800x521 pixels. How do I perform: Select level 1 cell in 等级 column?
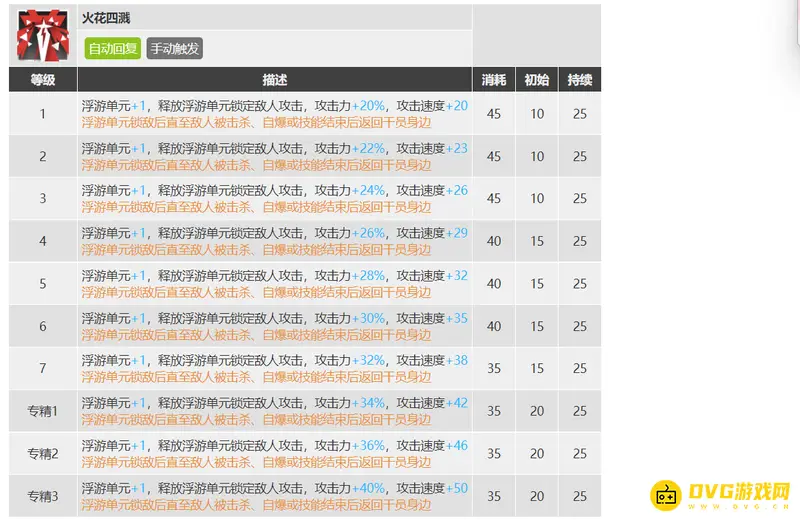pyautogui.click(x=43, y=114)
